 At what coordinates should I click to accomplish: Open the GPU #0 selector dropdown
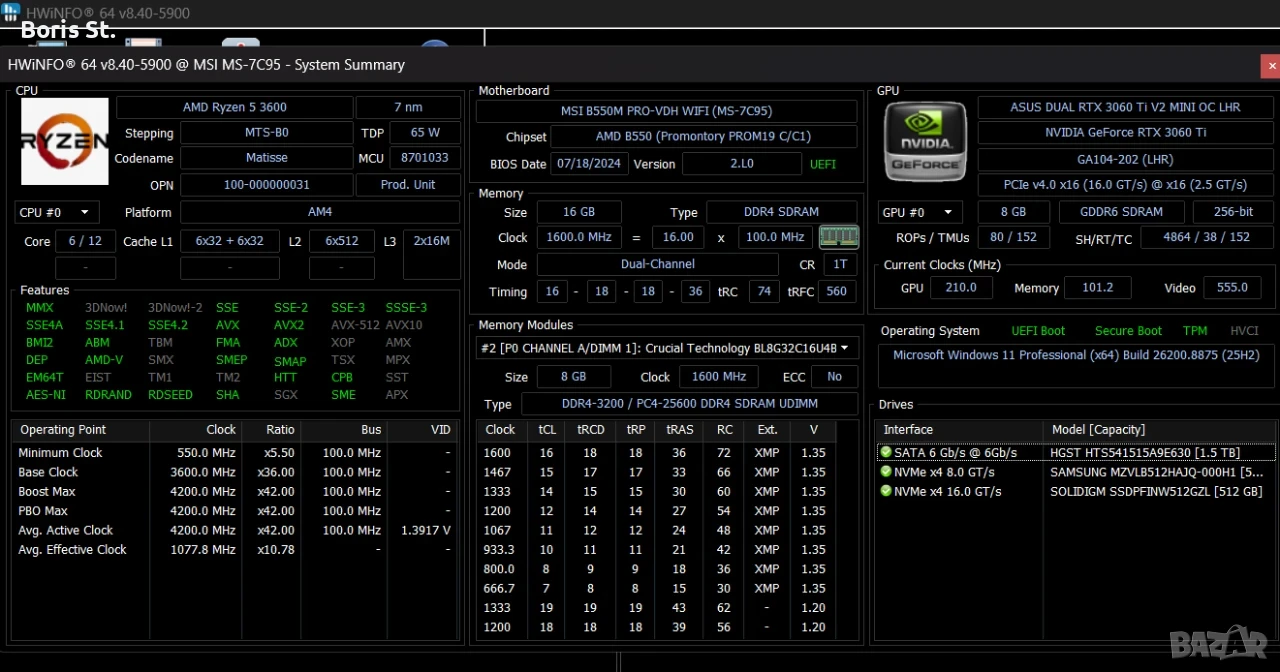(920, 212)
